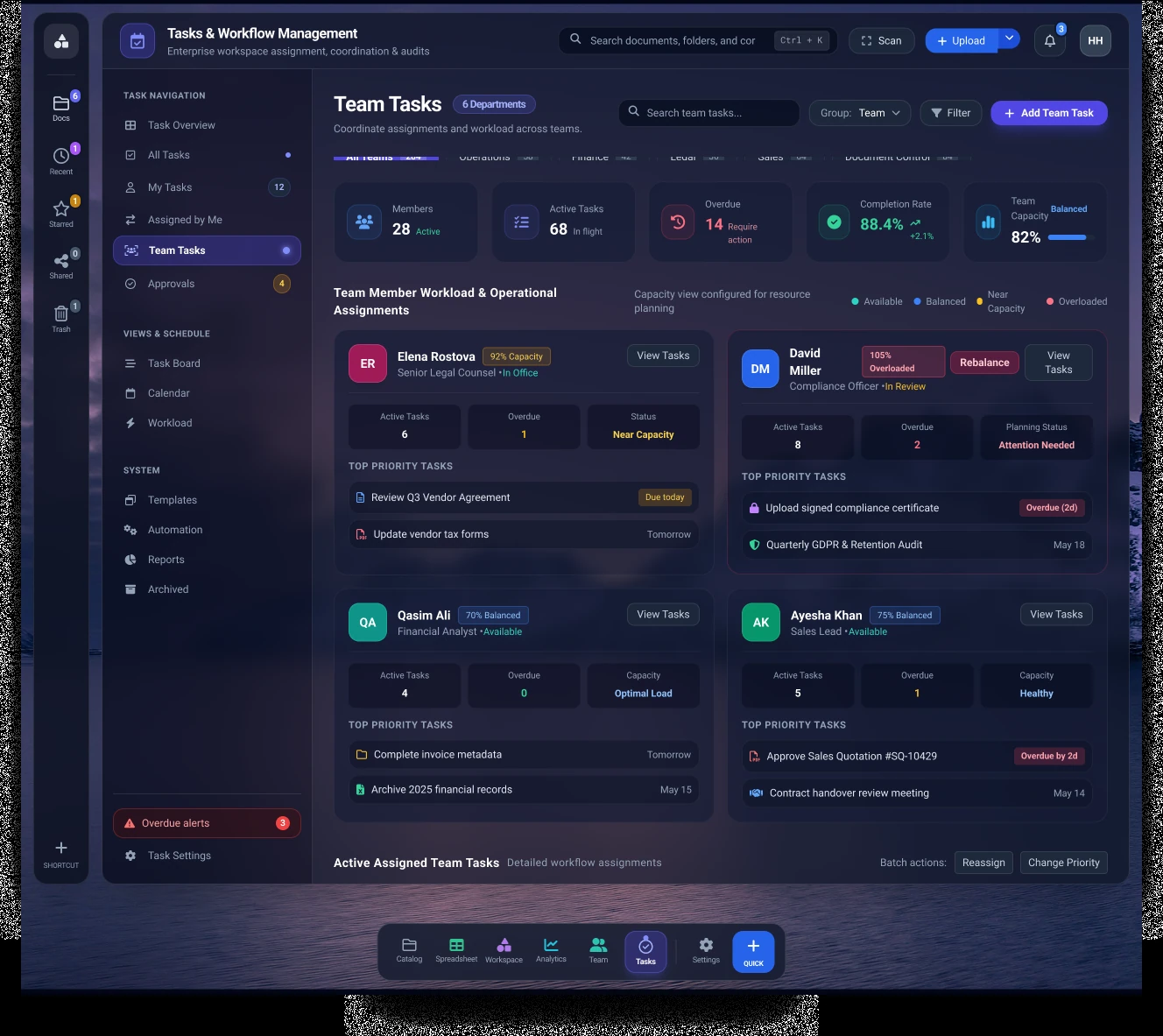The image size is (1163, 1036).
Task: Open Trash in the left rail
Action: pos(61,318)
